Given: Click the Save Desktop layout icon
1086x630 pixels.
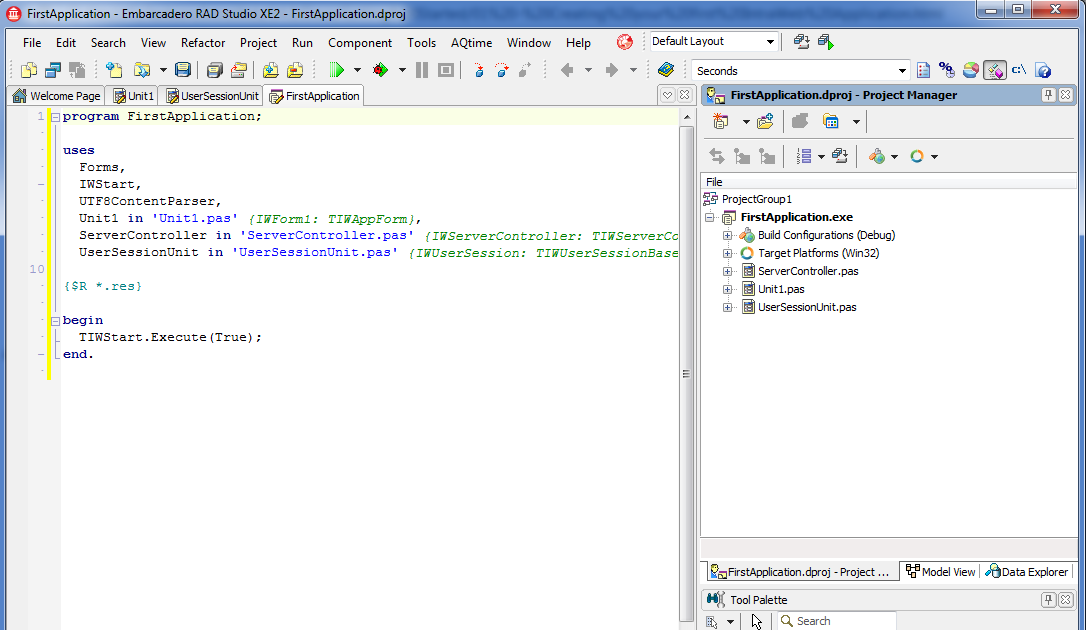Looking at the screenshot, I should [x=801, y=42].
